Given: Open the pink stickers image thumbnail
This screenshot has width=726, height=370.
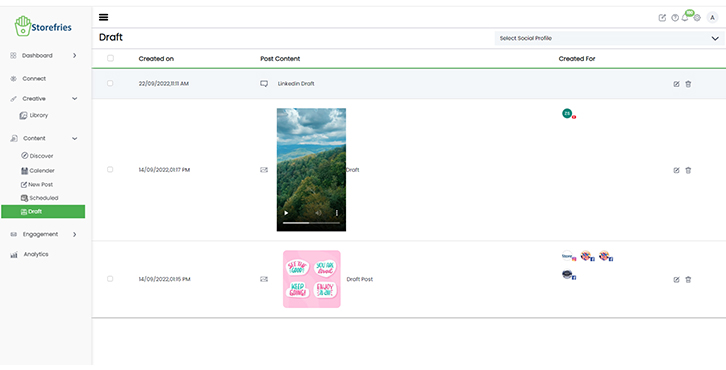Looking at the screenshot, I should (312, 279).
